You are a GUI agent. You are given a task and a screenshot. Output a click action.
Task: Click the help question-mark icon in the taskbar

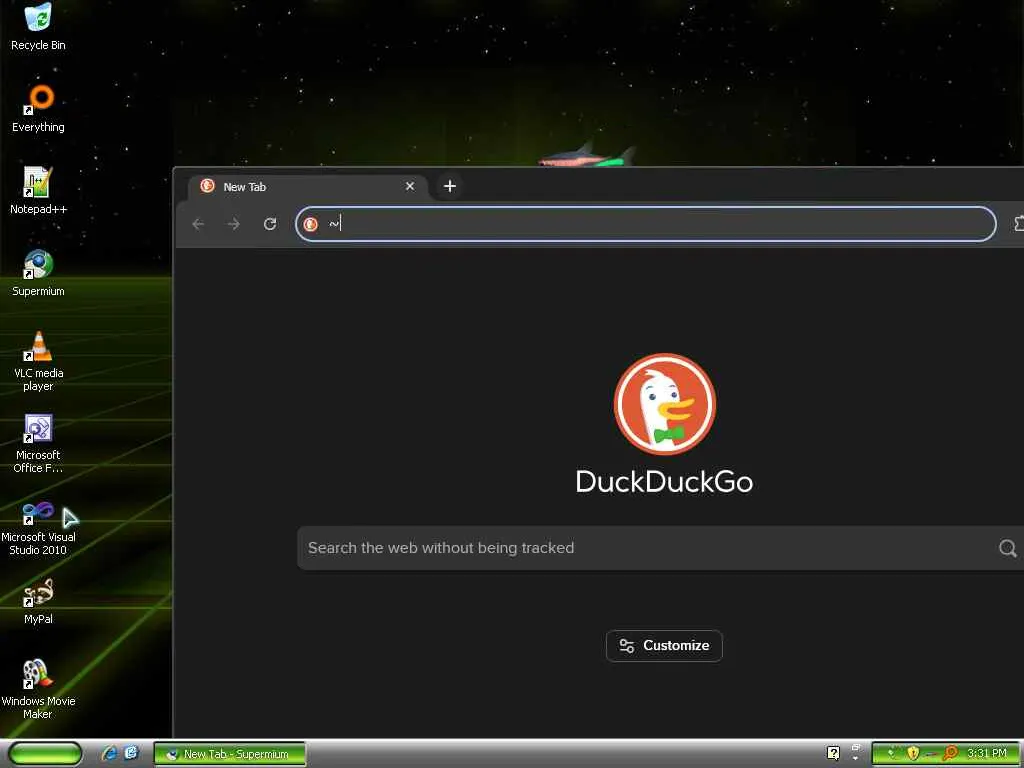click(x=833, y=753)
